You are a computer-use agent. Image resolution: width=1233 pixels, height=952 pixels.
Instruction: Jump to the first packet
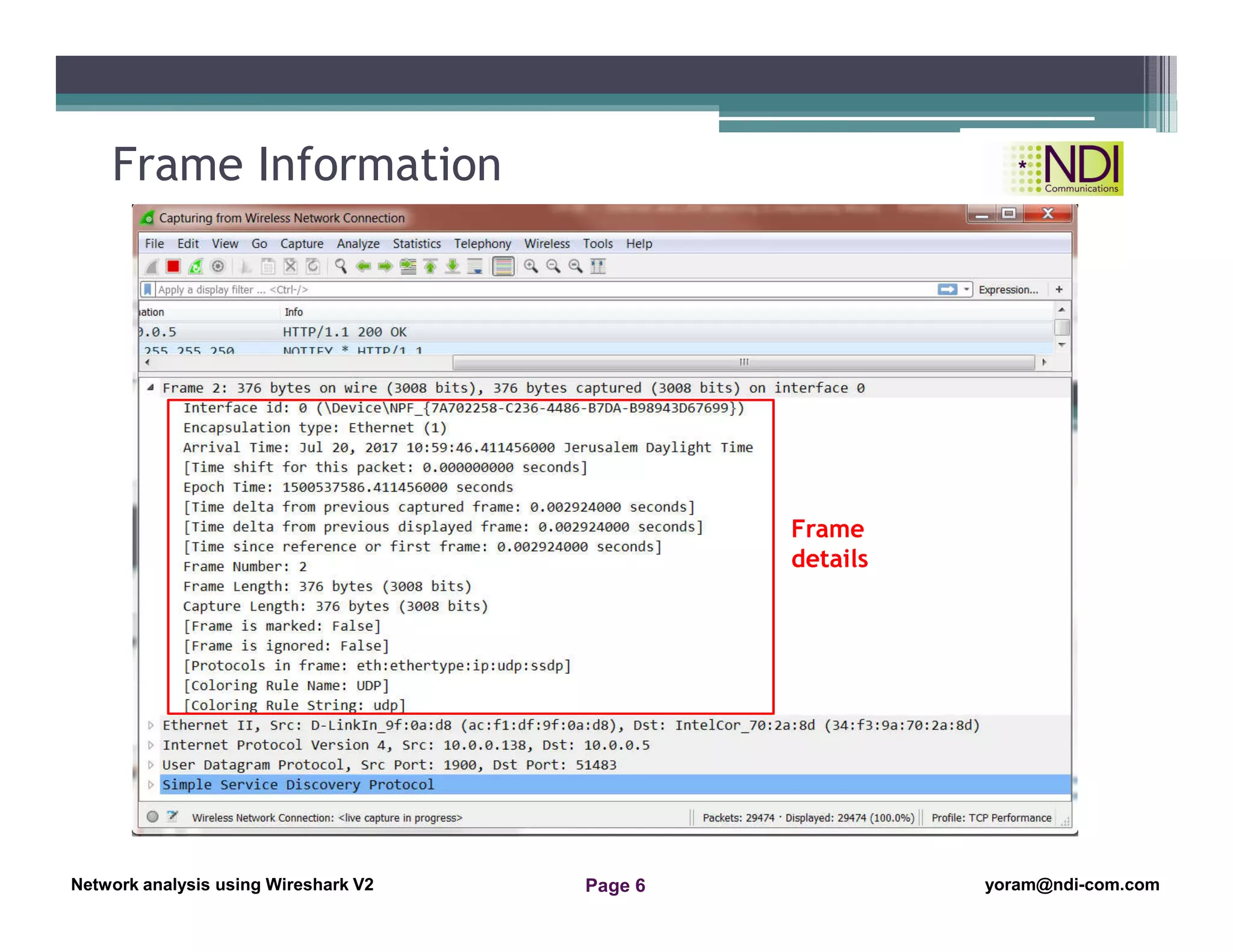[x=430, y=266]
